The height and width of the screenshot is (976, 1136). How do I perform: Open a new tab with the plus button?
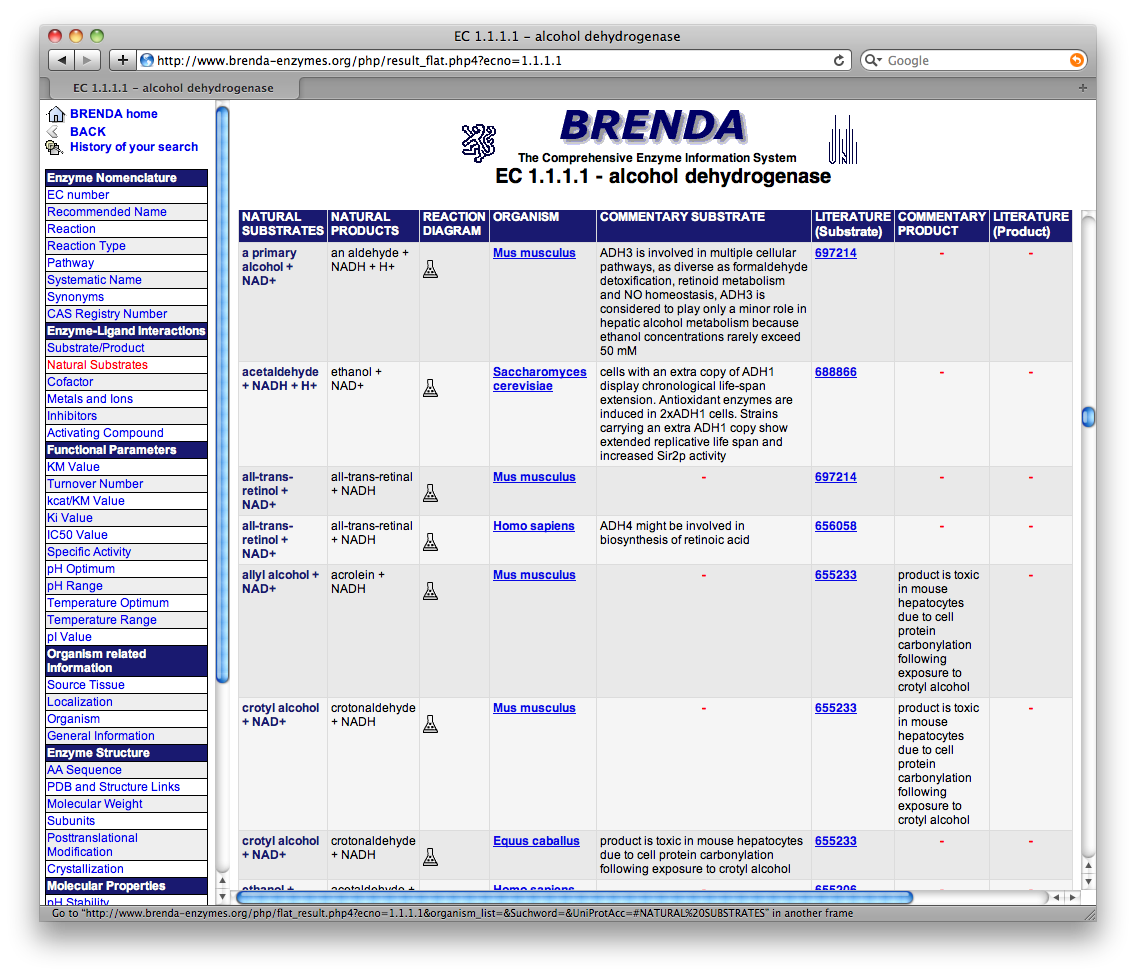pyautogui.click(x=1082, y=88)
